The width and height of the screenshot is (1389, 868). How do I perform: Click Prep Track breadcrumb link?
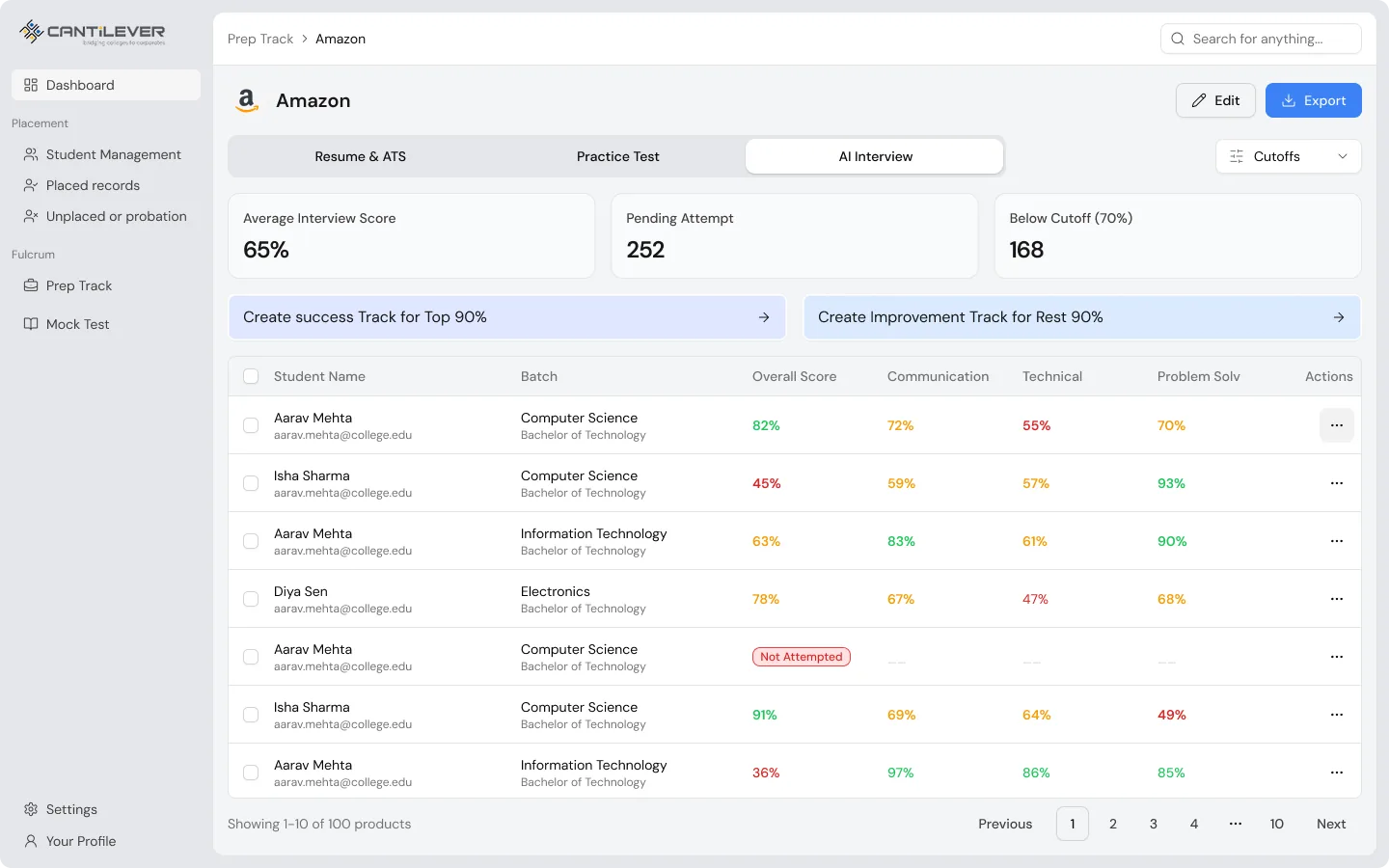coord(260,39)
